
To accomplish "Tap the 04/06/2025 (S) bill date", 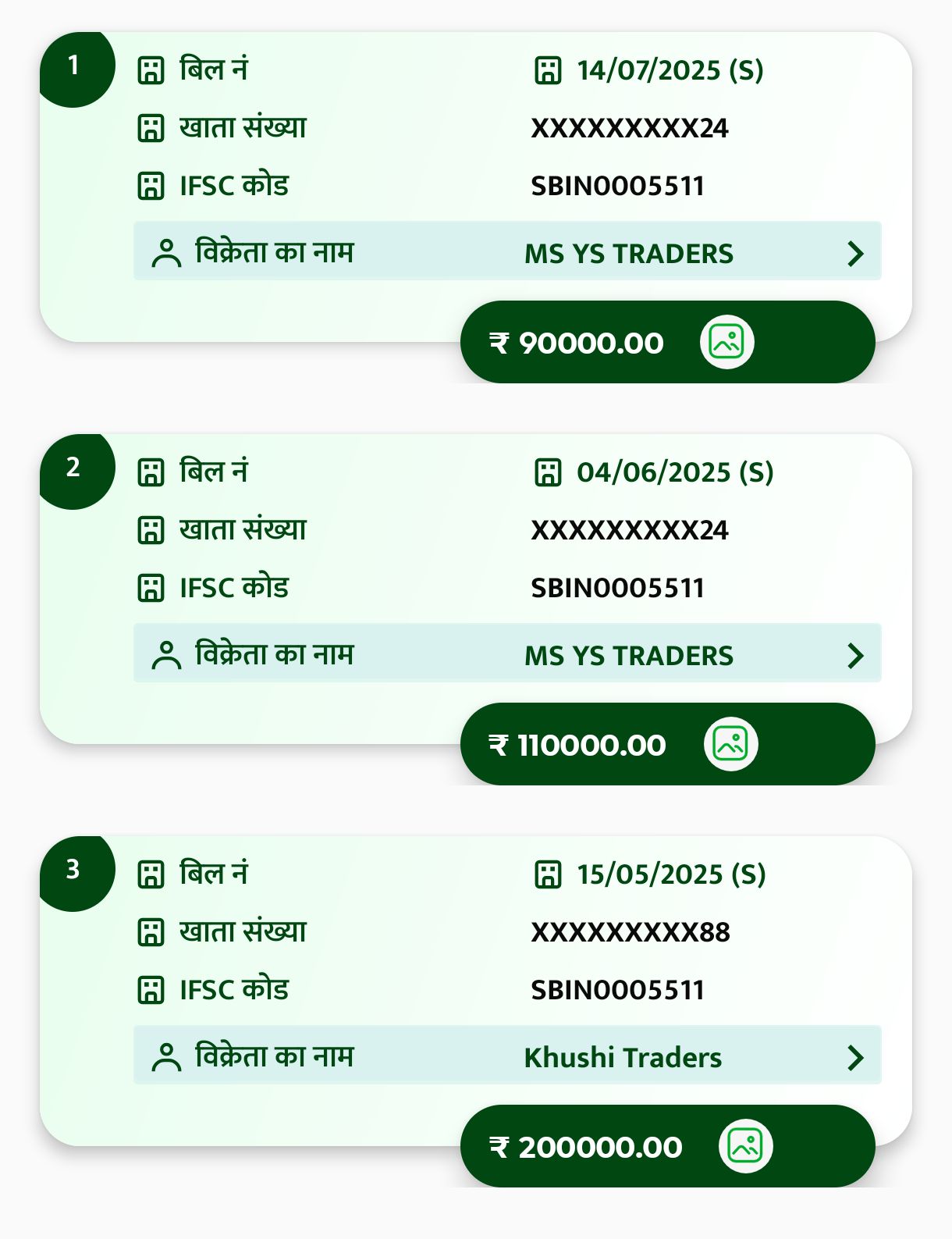I will click(674, 472).
